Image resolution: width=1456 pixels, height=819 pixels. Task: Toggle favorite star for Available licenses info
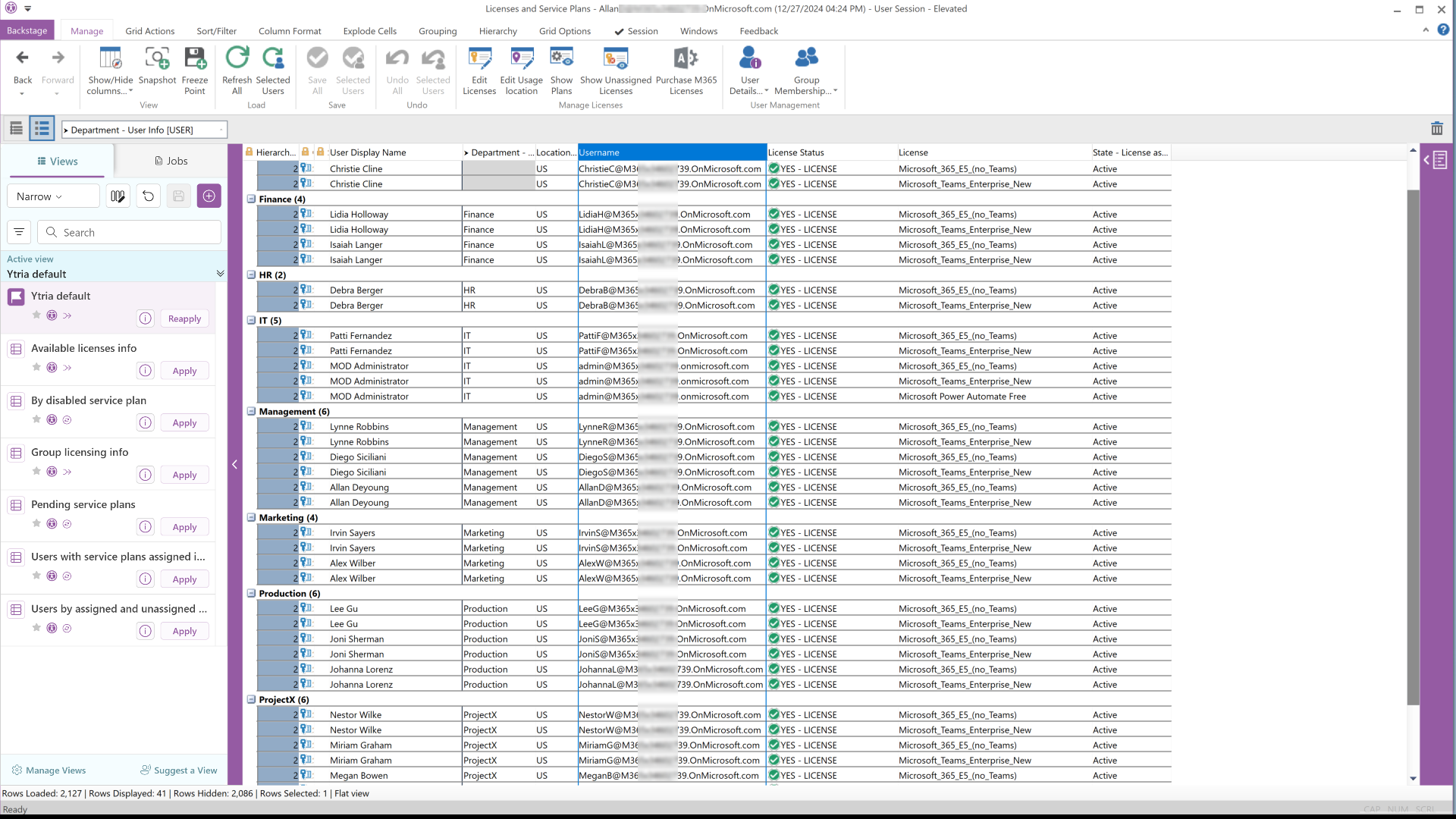coord(36,368)
